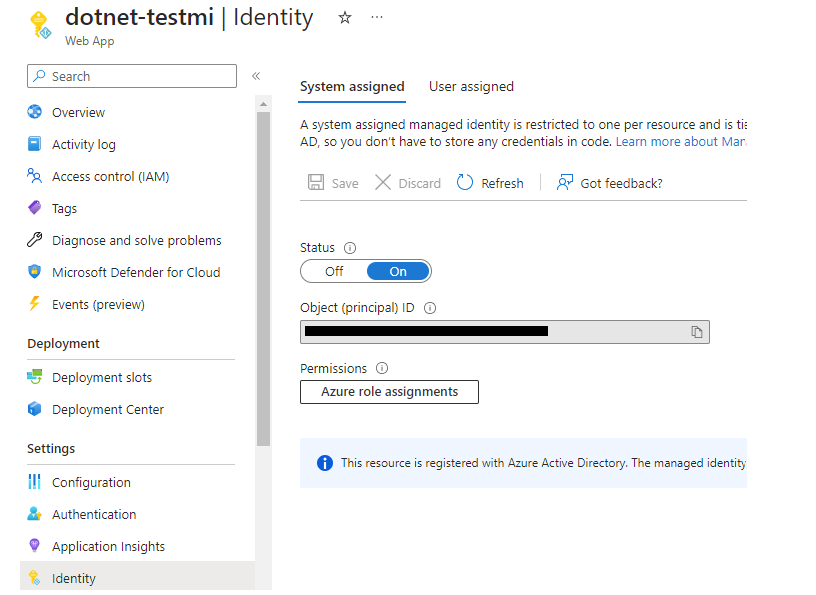The height and width of the screenshot is (595, 816).
Task: Switch to the User assigned tab
Action: tap(471, 86)
